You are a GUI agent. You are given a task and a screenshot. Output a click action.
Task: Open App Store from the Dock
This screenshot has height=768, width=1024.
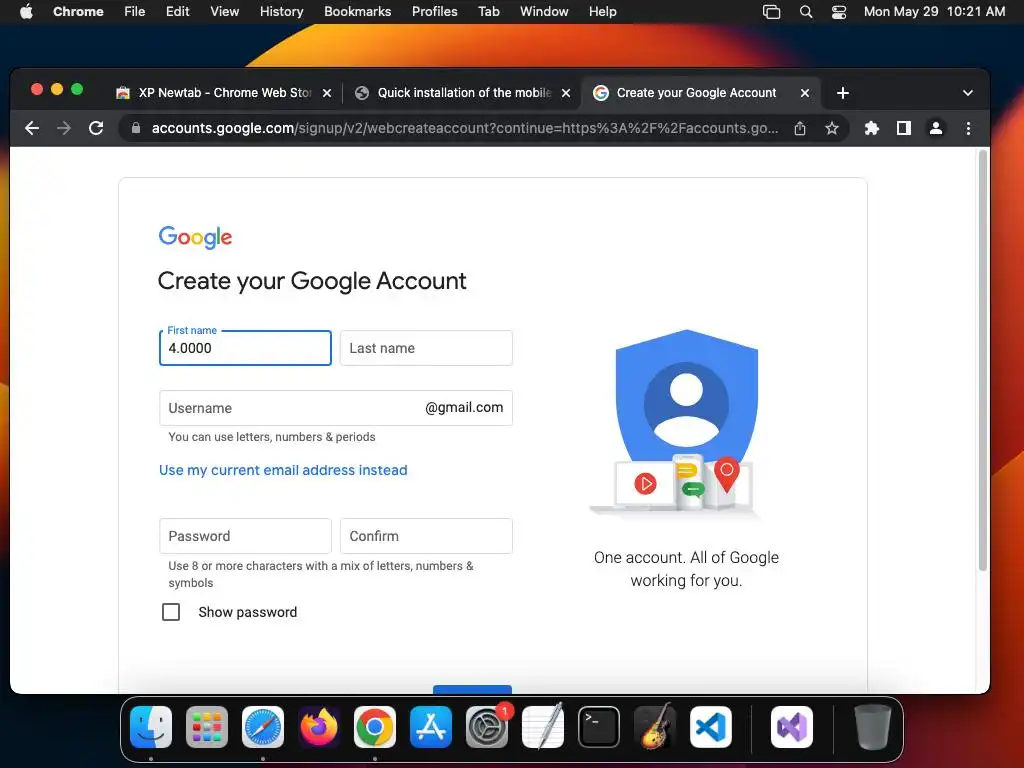(x=431, y=727)
